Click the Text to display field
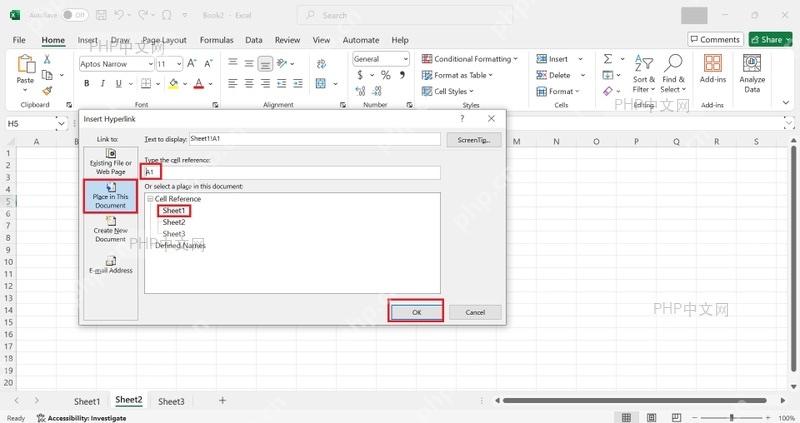Image resolution: width=800 pixels, height=423 pixels. tap(315, 139)
